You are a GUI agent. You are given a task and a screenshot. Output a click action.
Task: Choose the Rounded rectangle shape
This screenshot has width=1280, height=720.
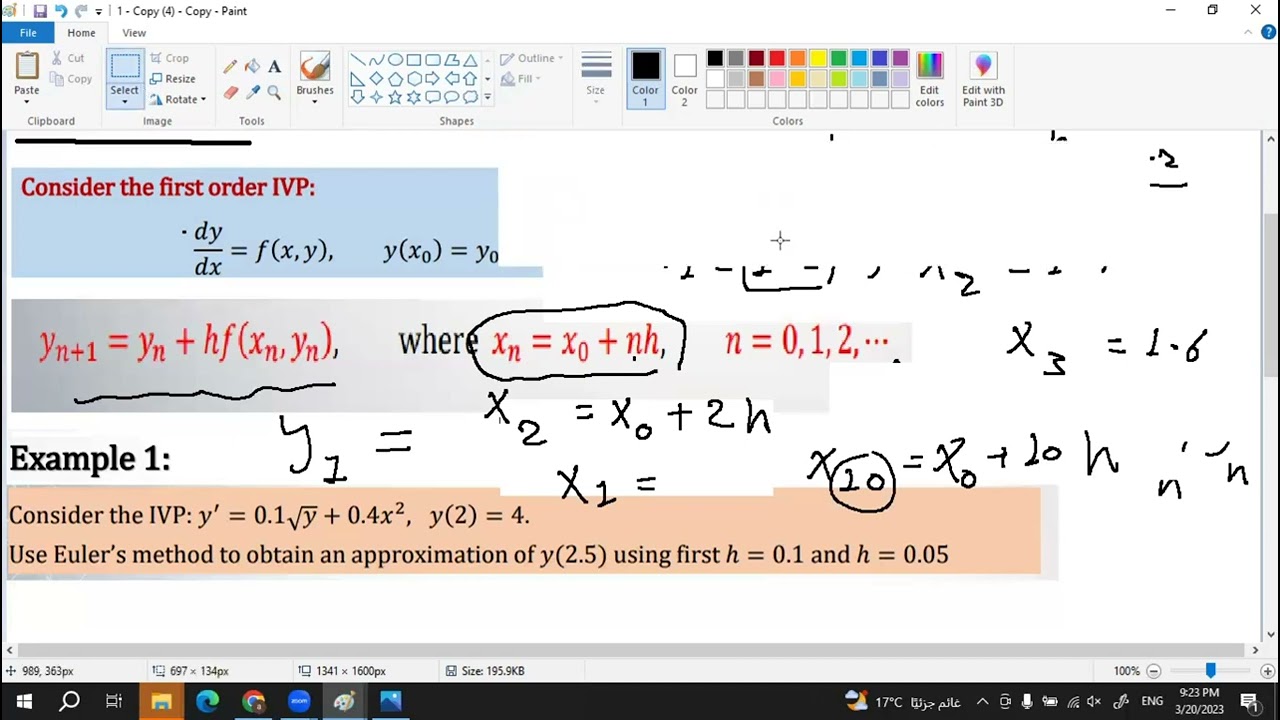[x=432, y=60]
